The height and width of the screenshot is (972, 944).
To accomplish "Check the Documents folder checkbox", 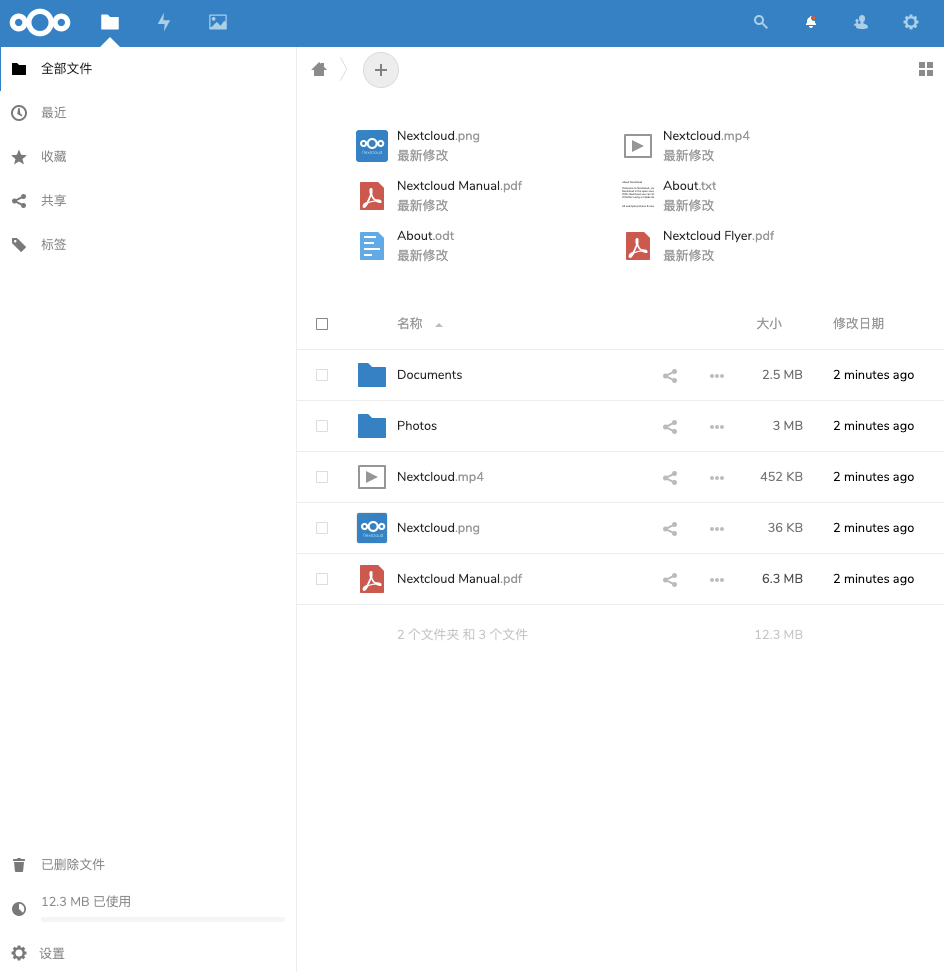I will pyautogui.click(x=322, y=375).
